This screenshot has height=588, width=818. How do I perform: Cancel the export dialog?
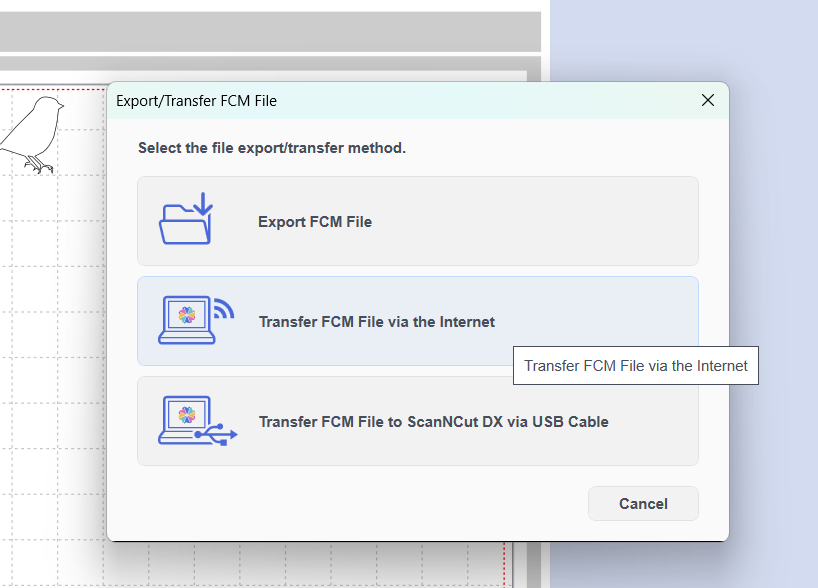tap(643, 503)
